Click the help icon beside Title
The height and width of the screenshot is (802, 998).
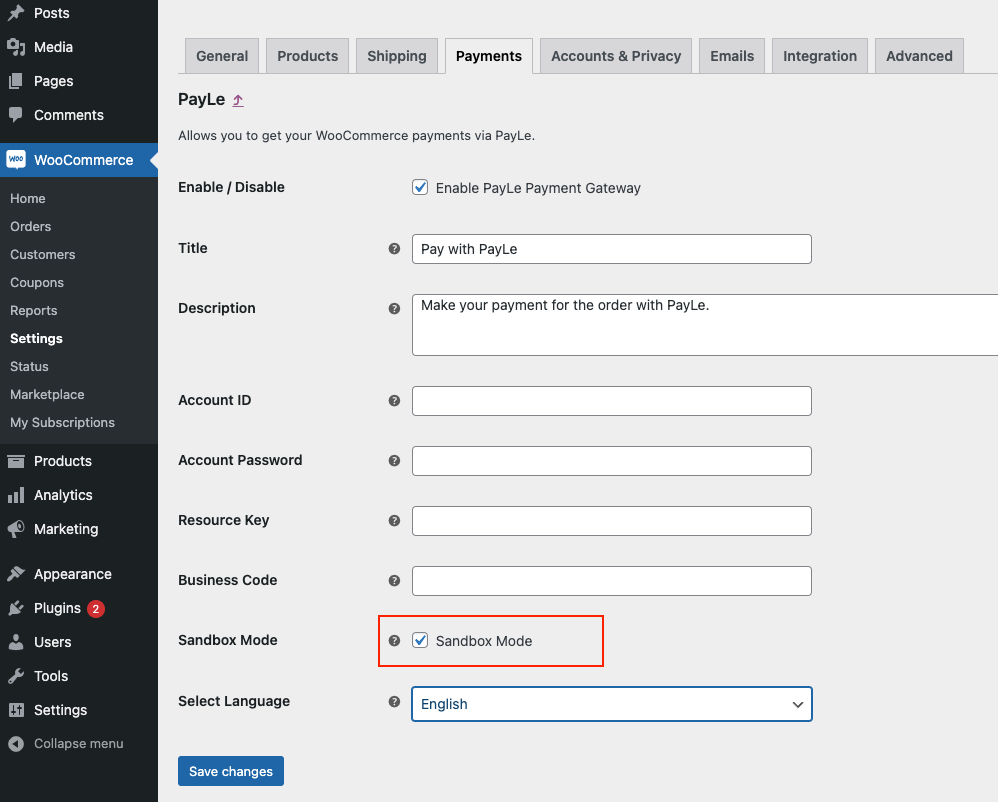point(395,249)
